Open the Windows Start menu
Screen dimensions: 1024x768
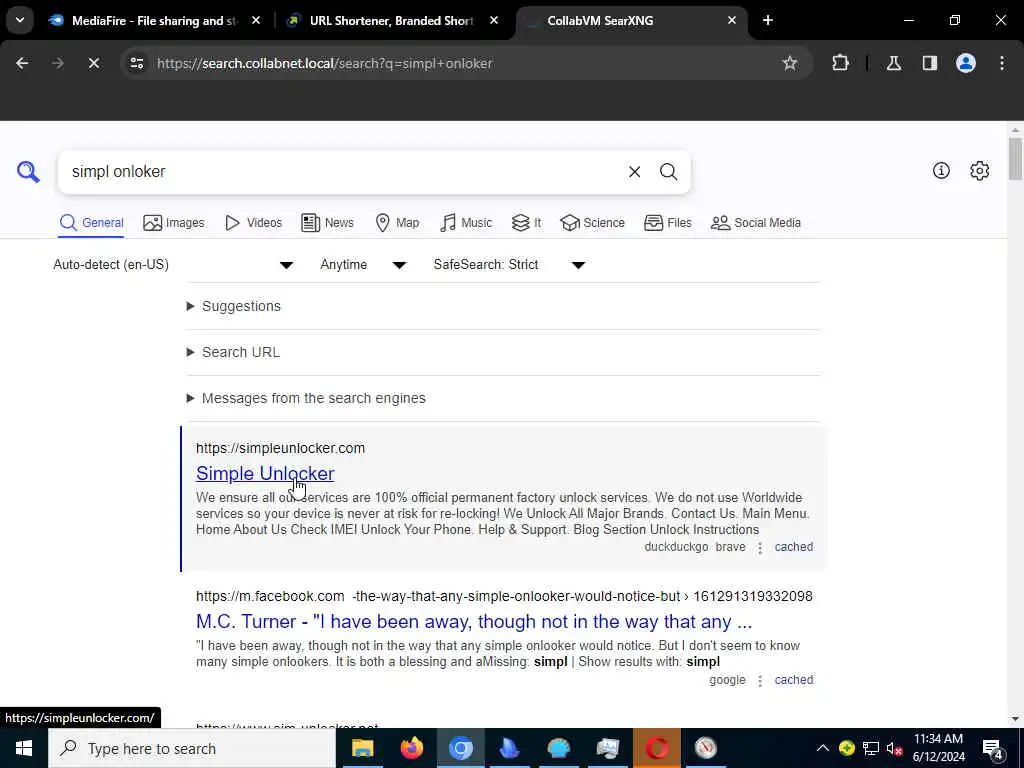click(x=24, y=748)
